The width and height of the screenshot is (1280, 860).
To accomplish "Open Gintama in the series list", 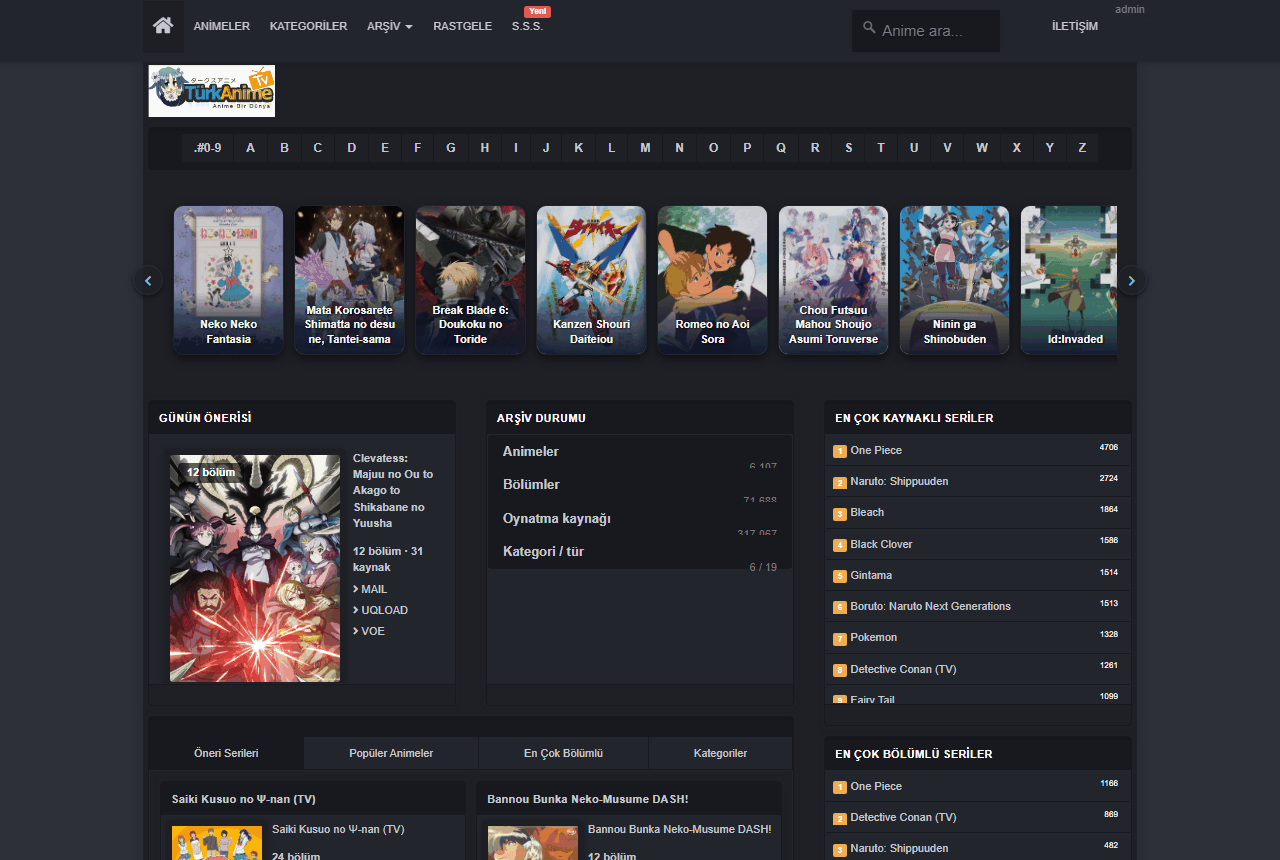I will [x=871, y=576].
